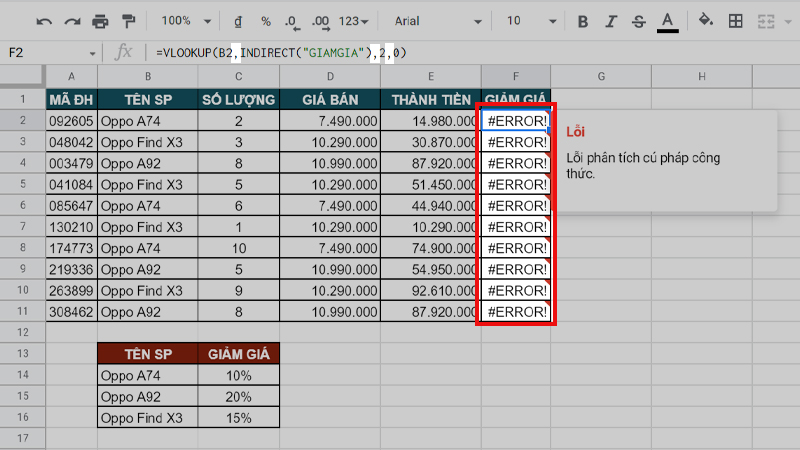Click the "SỐ LƯỢNG" header cell

(x=238, y=99)
